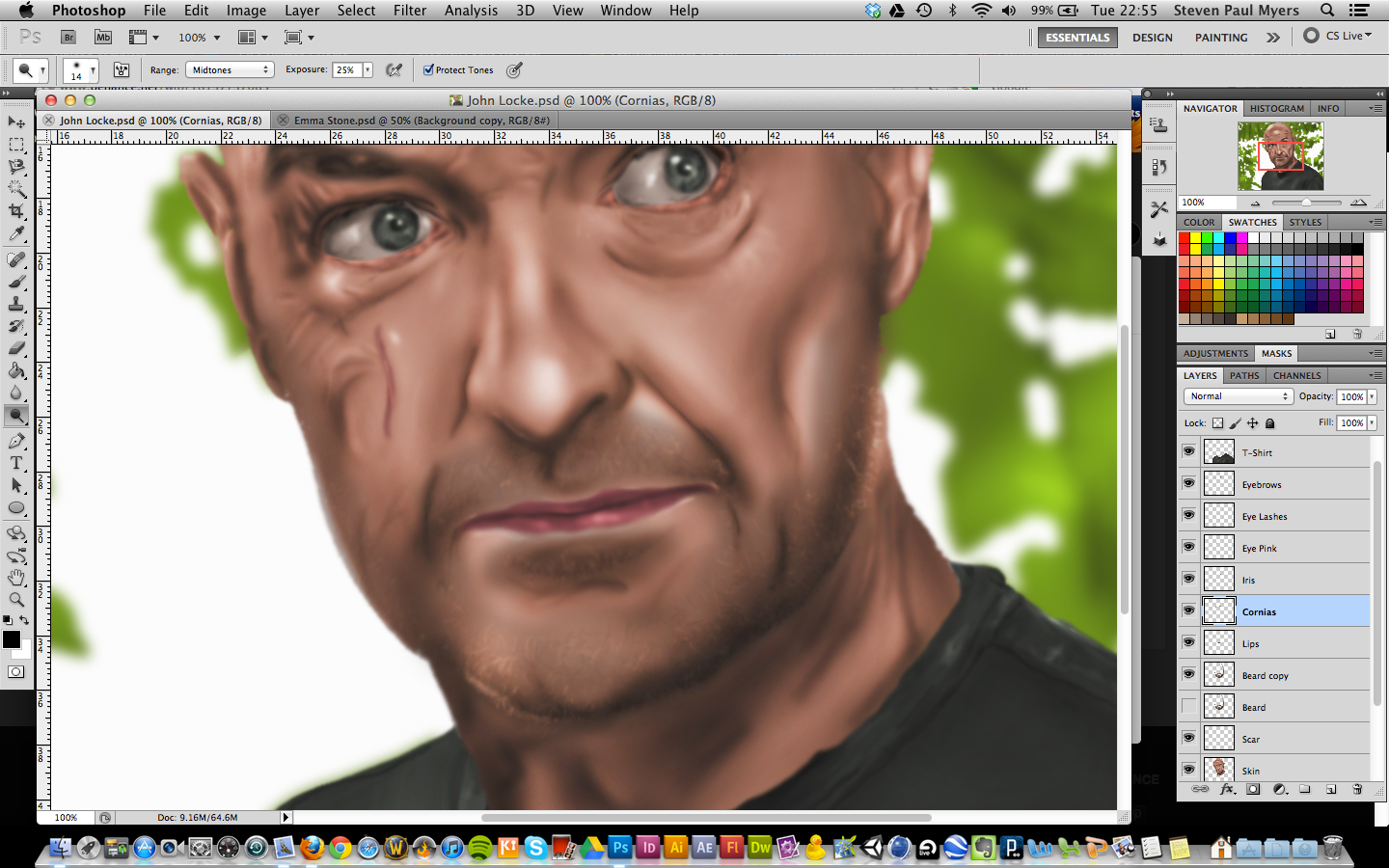Switch to the Histogram tab
The image size is (1389, 868).
(x=1276, y=109)
